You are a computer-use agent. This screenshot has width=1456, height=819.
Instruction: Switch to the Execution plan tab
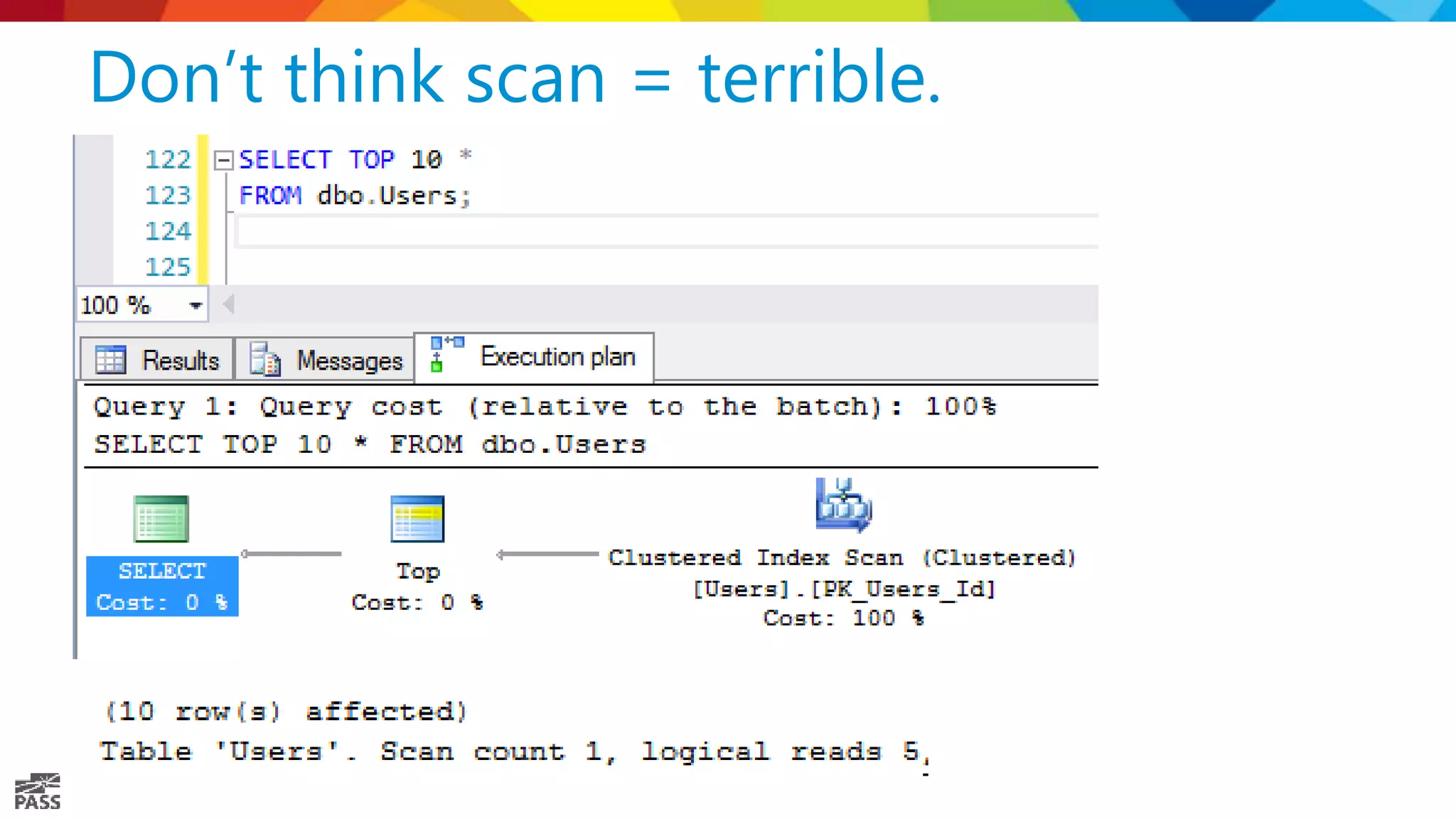[534, 356]
